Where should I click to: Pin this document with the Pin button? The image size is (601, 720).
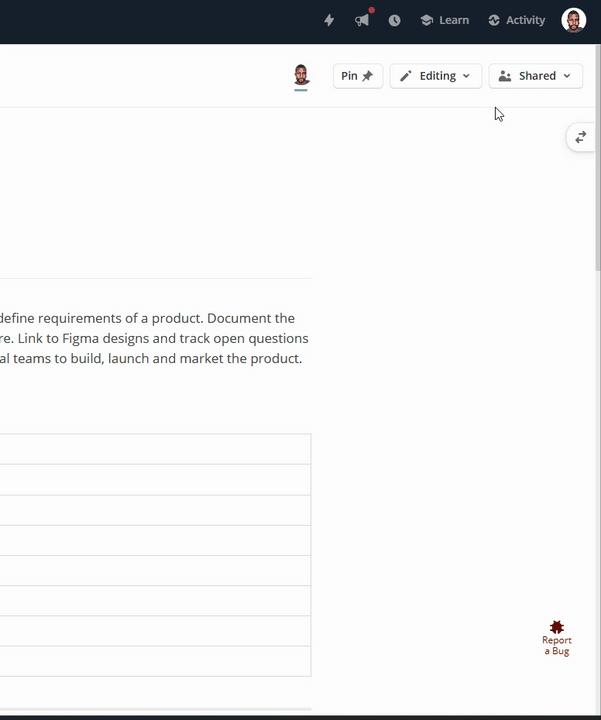358,76
